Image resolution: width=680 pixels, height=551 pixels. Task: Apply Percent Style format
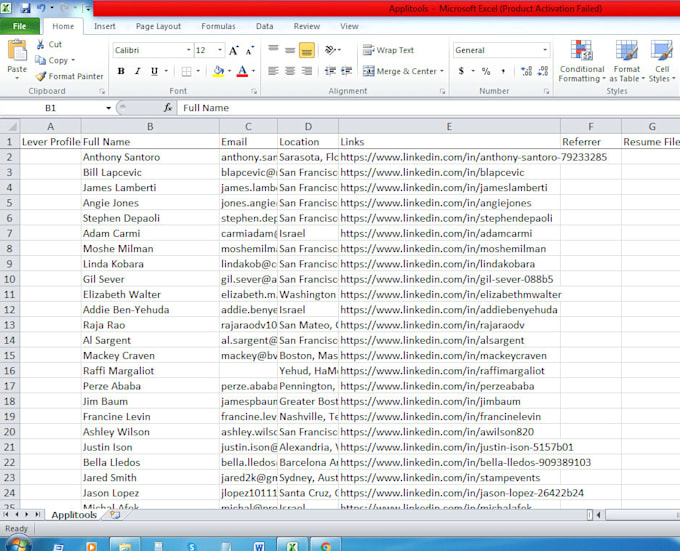486,71
